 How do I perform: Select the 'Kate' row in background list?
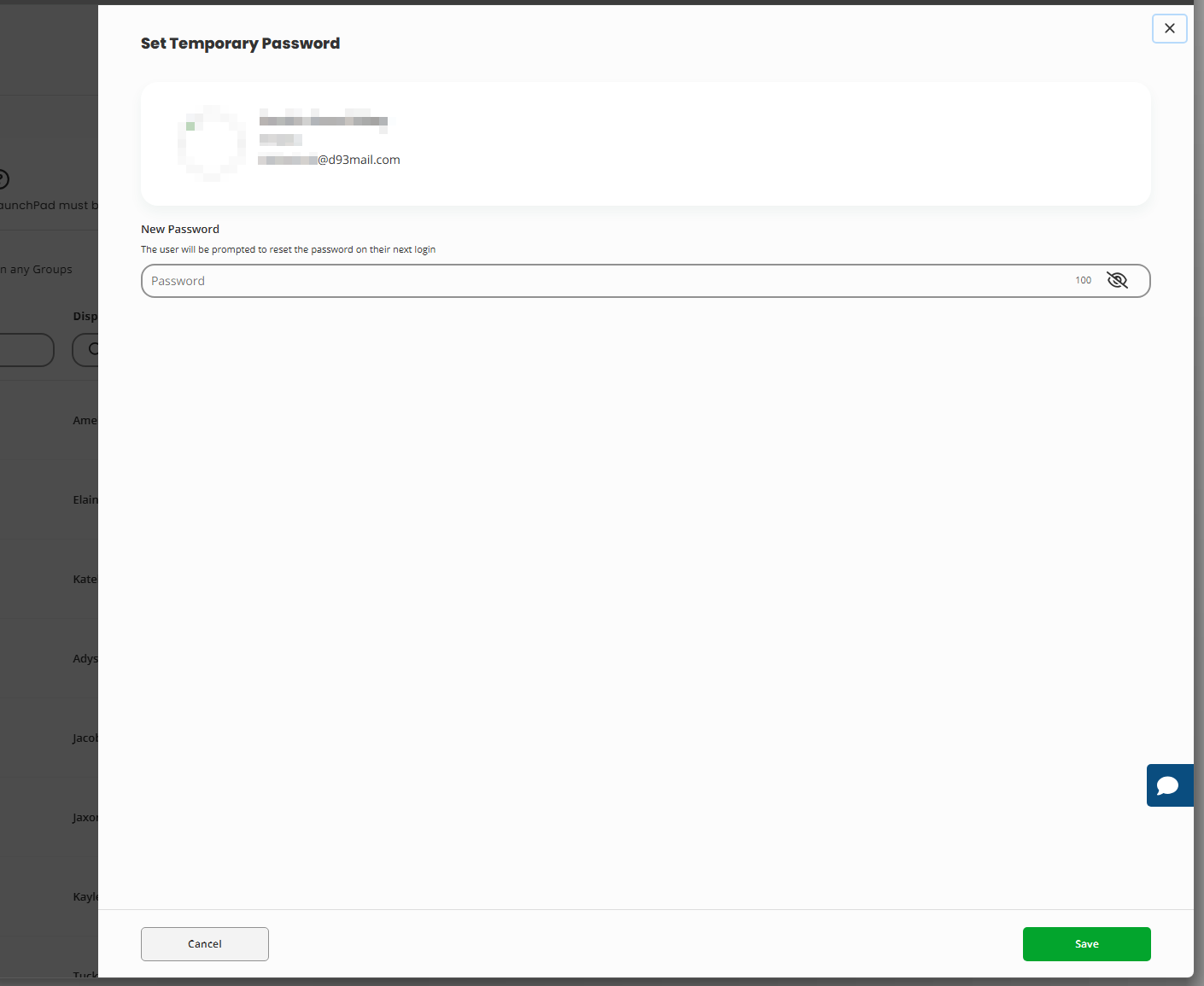coord(85,580)
